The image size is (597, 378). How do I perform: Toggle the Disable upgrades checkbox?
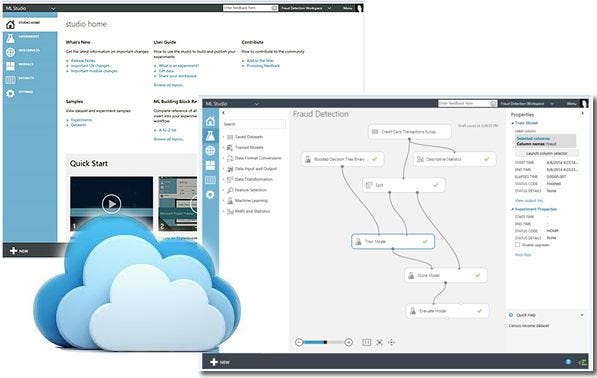tap(517, 245)
